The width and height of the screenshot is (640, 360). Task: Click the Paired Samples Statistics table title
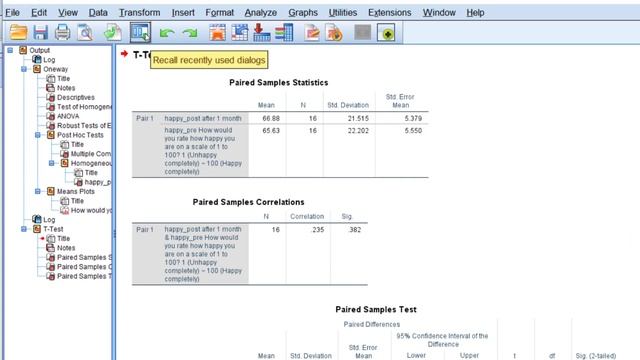[x=279, y=82]
